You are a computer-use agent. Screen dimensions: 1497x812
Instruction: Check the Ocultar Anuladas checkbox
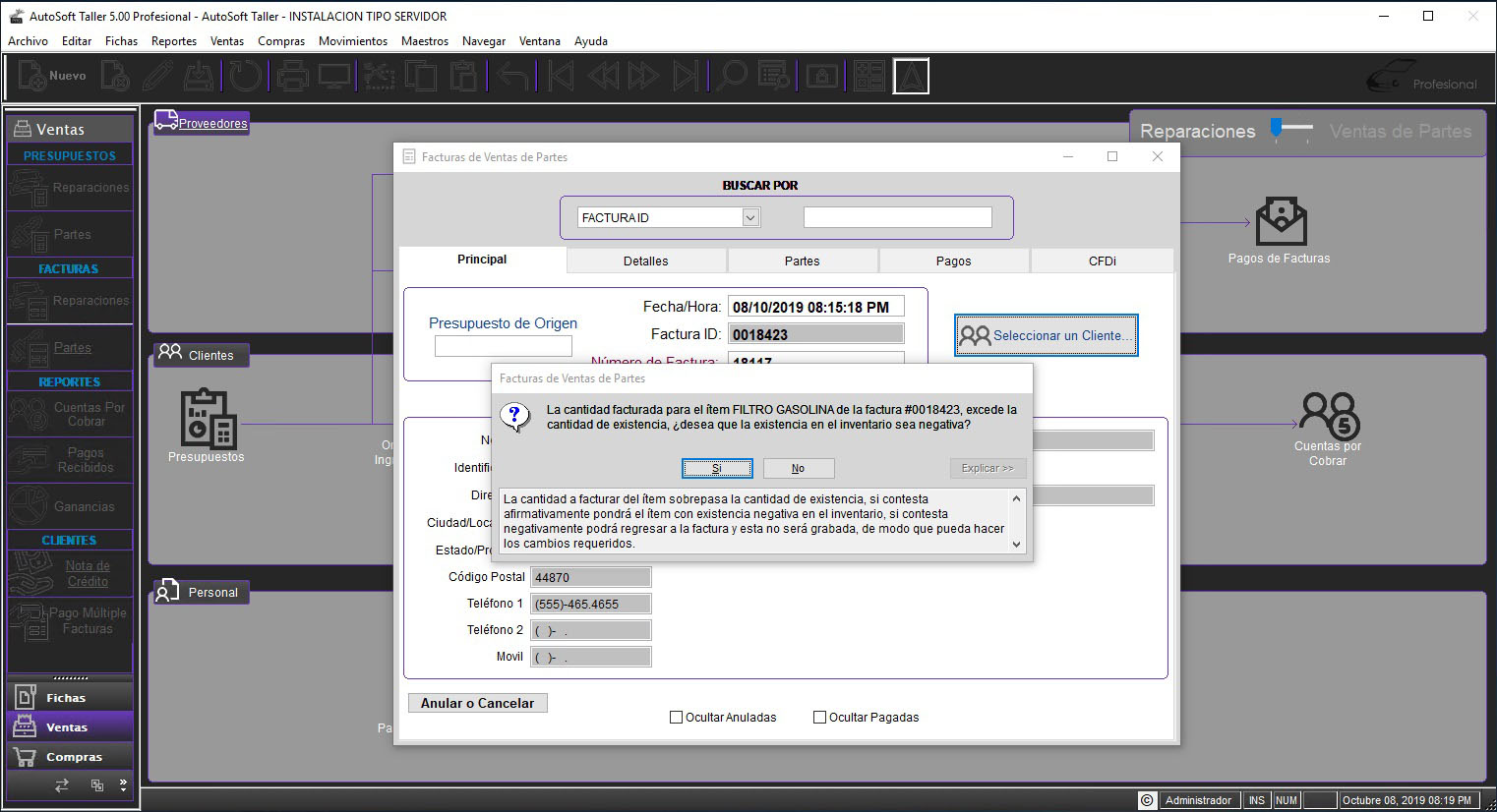coord(676,718)
